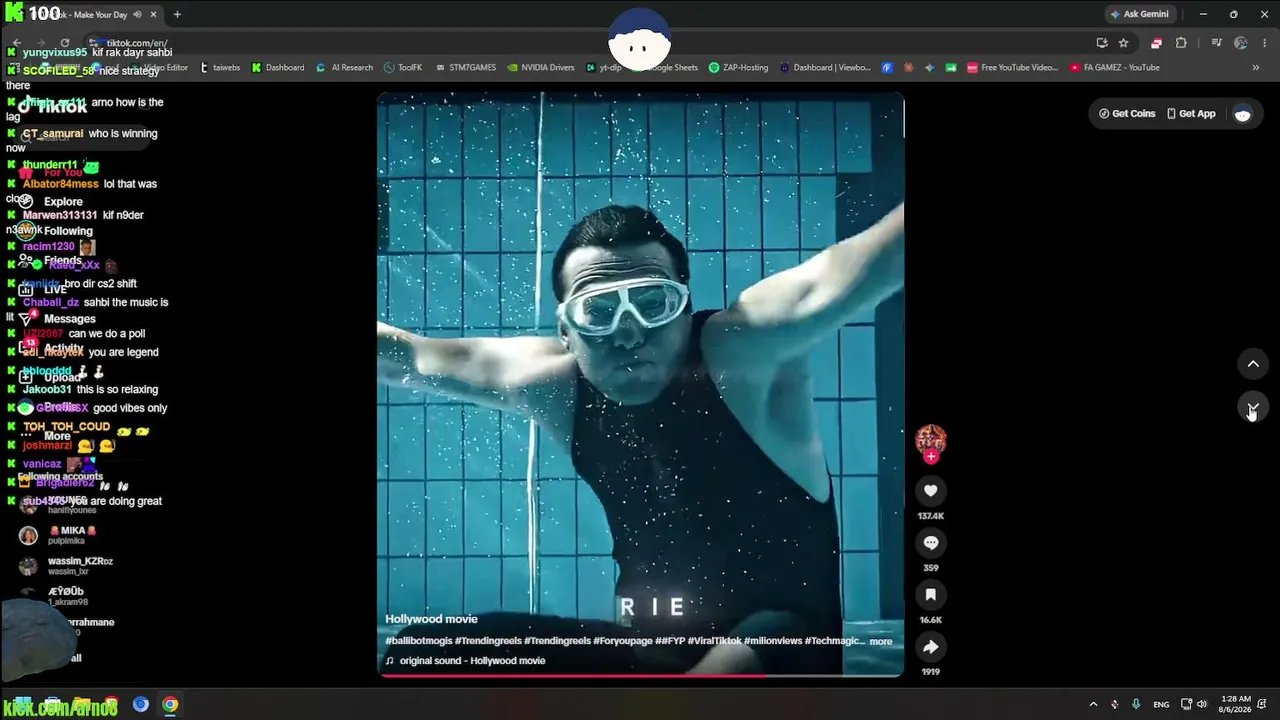Screen dimensions: 1280x720
Task: Like the video with the heart icon
Action: point(930,491)
